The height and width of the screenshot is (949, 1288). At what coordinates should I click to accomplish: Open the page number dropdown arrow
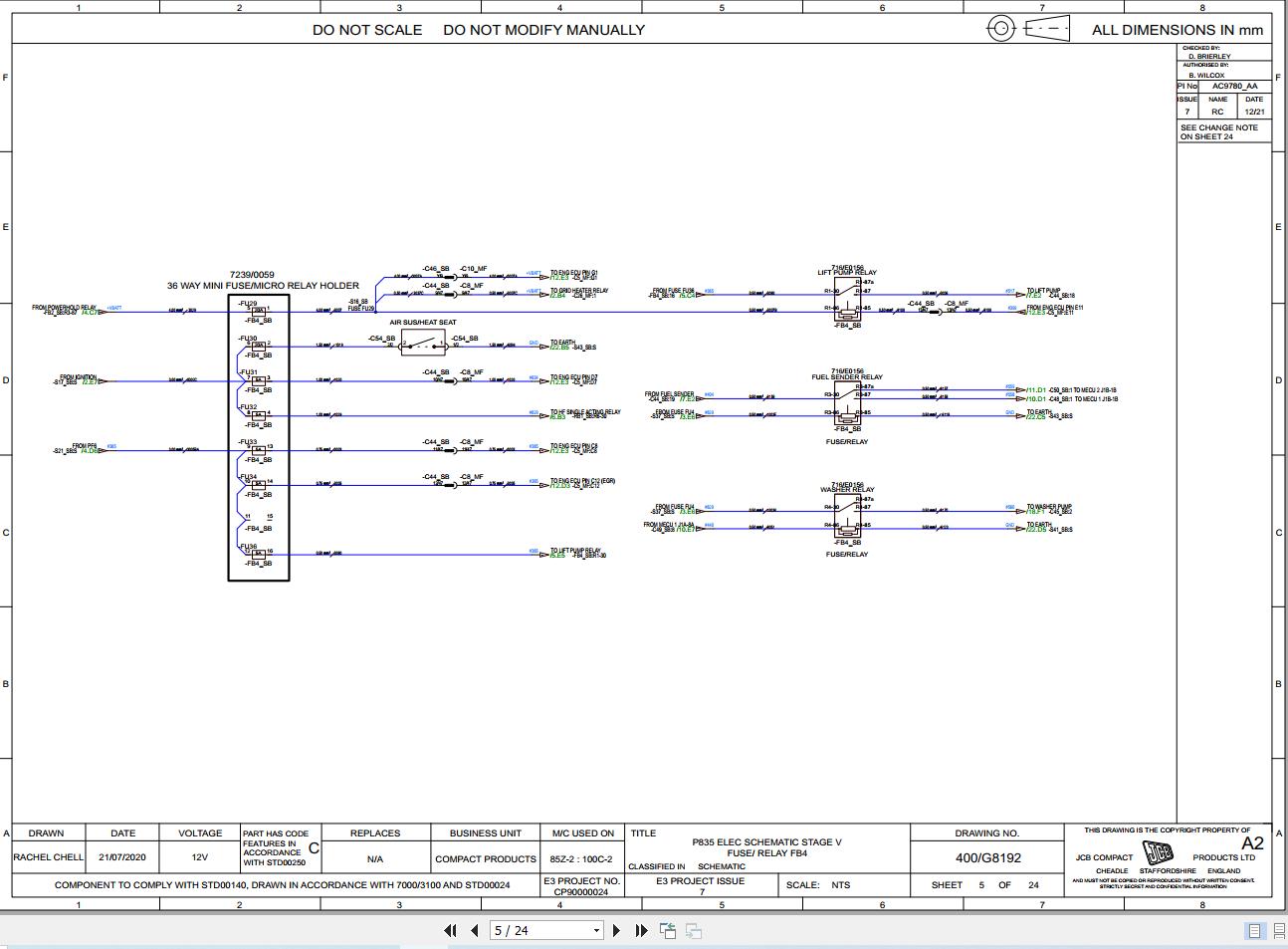click(596, 931)
